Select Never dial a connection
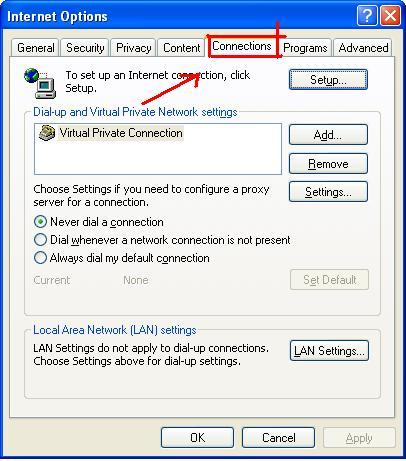Screen dimensions: 406x461 40,222
